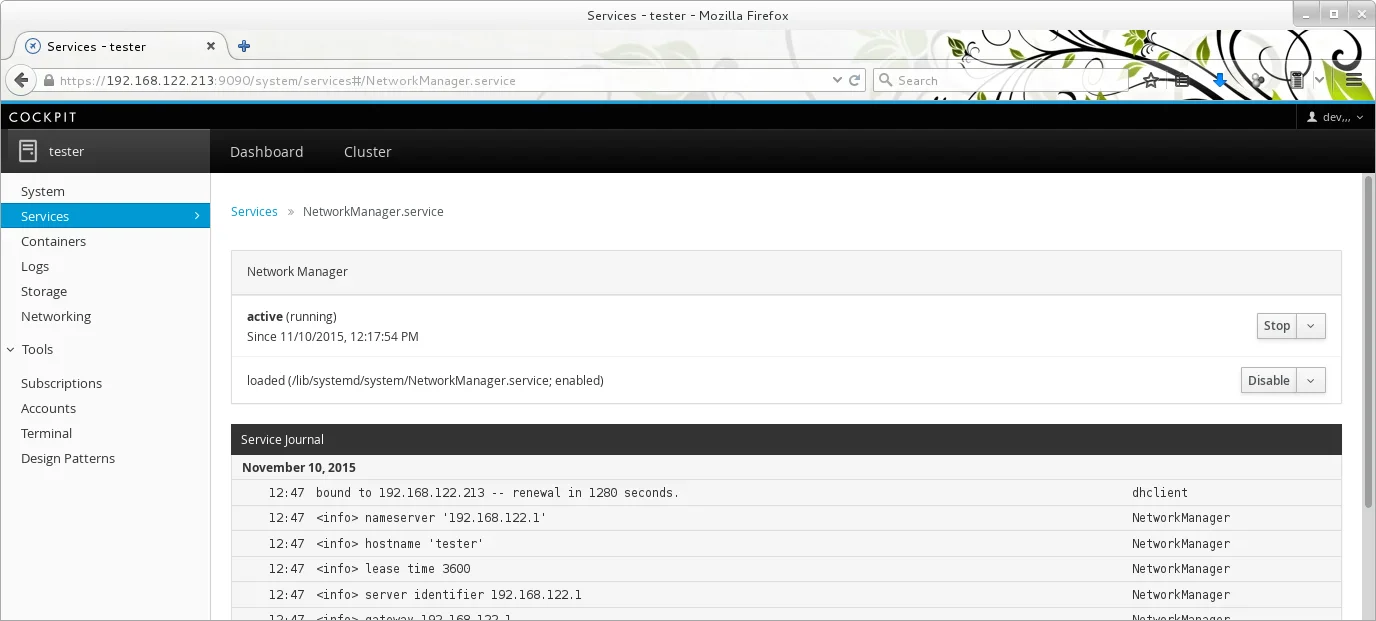Screen dimensions: 1376x621
Task: Switch to the Dashboard tab
Action: 266,152
